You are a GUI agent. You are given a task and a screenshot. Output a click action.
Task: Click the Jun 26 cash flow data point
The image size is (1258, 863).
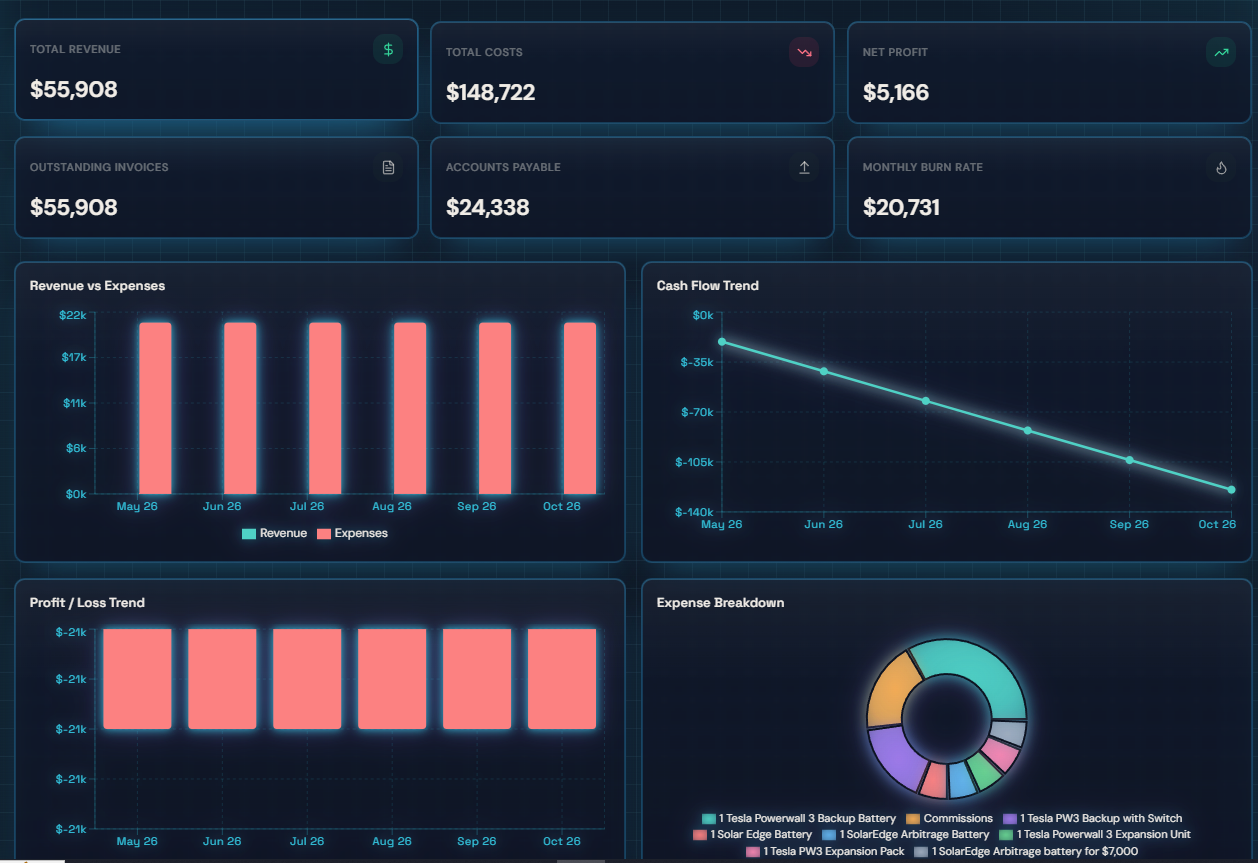tap(824, 371)
